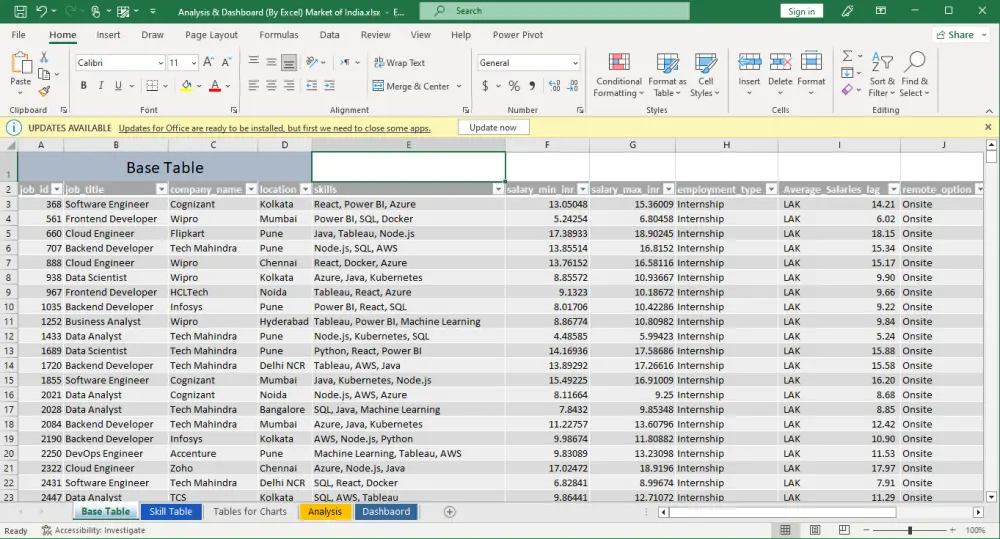This screenshot has height=539, width=1000.
Task: Click the Format as Table icon
Action: pos(667,63)
